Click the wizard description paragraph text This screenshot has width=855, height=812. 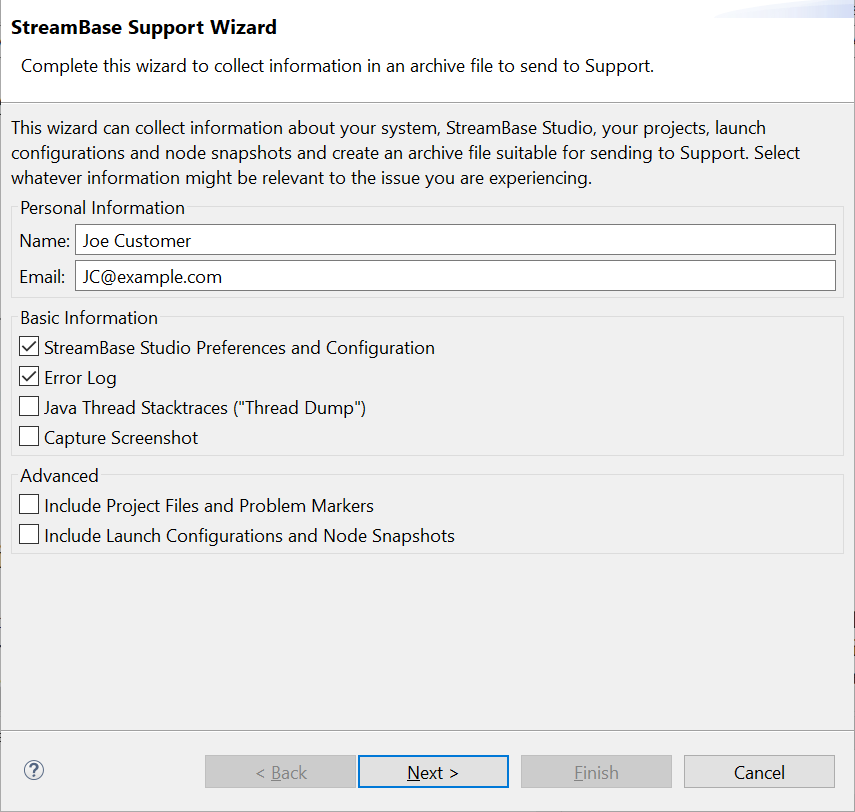(x=405, y=154)
